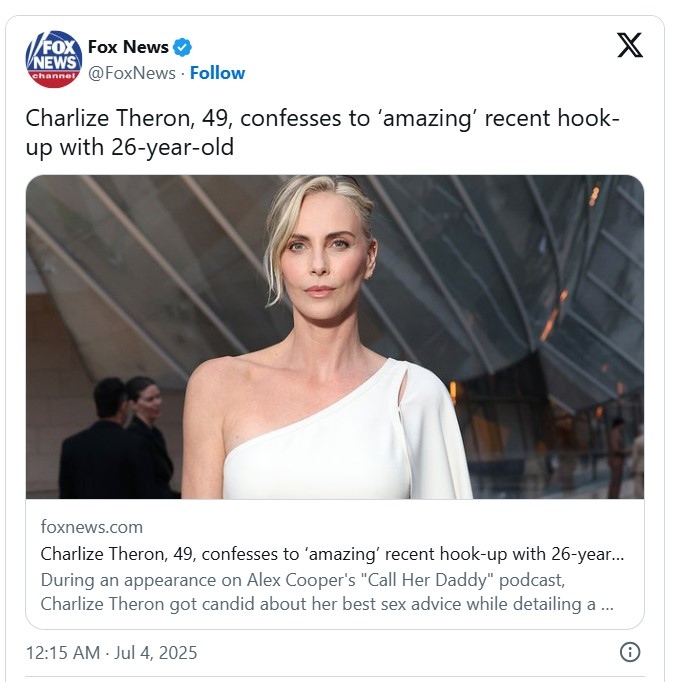The width and height of the screenshot is (685, 682).
Task: Open the link card headline ending '26-year...'
Action: [x=332, y=554]
